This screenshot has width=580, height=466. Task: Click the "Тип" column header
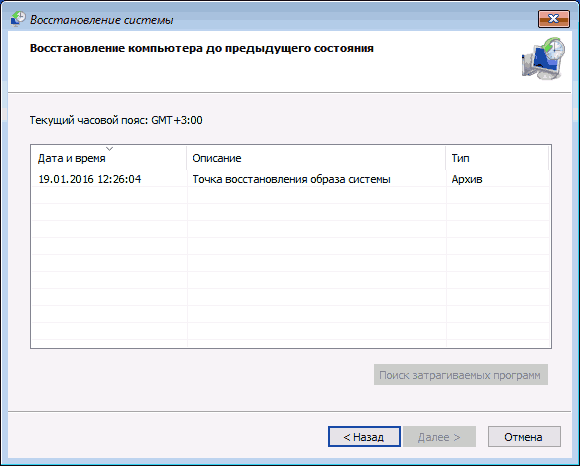pos(497,158)
